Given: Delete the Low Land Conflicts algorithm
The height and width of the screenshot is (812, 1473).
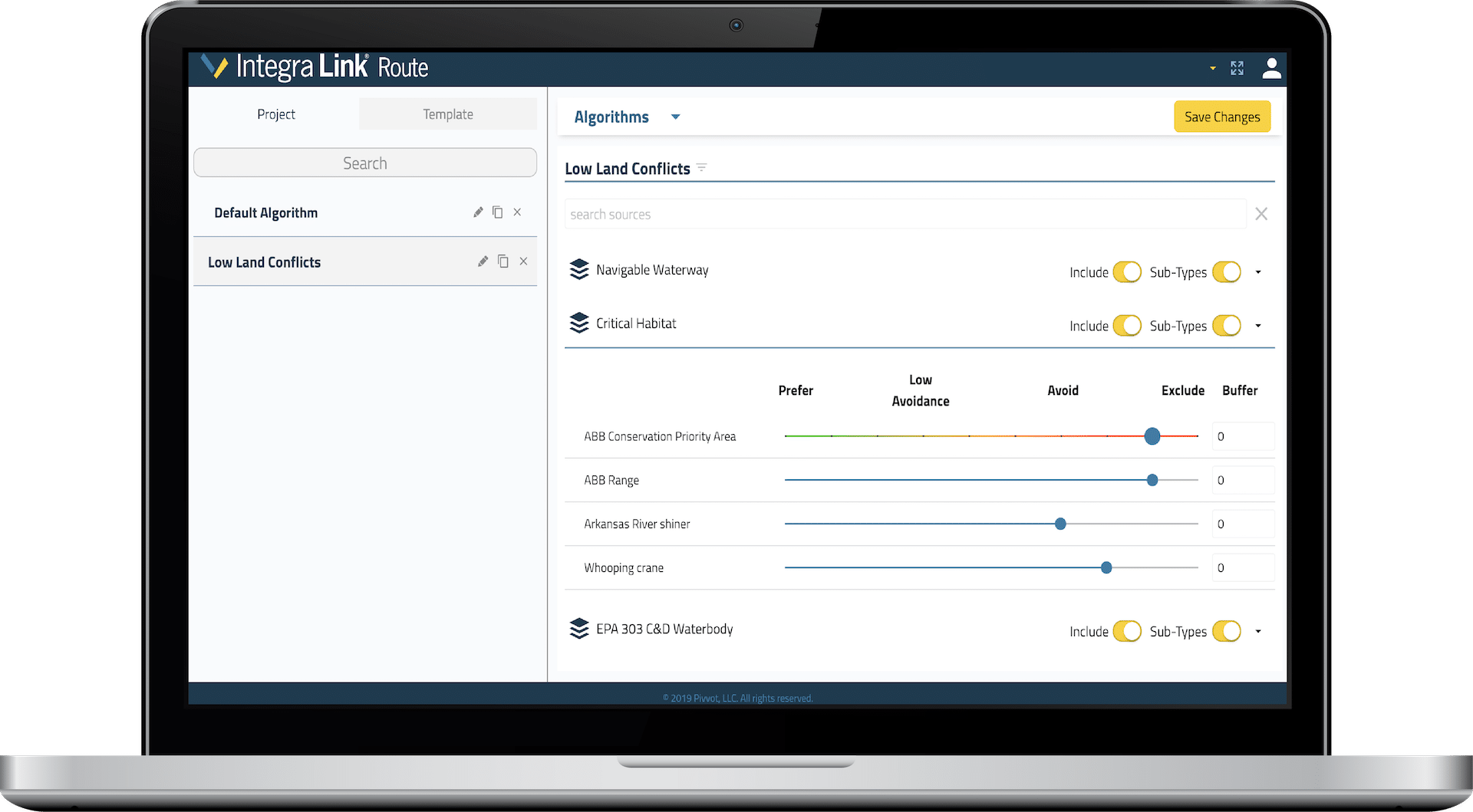Looking at the screenshot, I should pos(523,261).
